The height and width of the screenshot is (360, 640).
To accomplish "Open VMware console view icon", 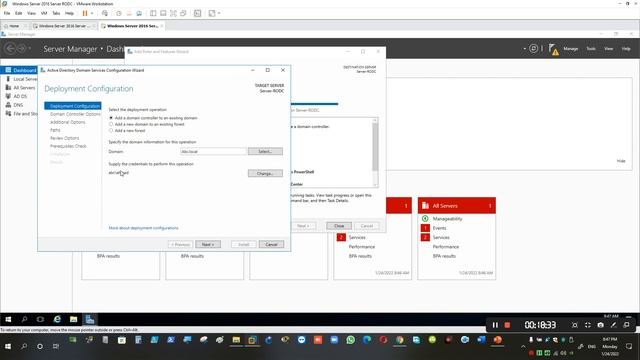I will point(198,13).
